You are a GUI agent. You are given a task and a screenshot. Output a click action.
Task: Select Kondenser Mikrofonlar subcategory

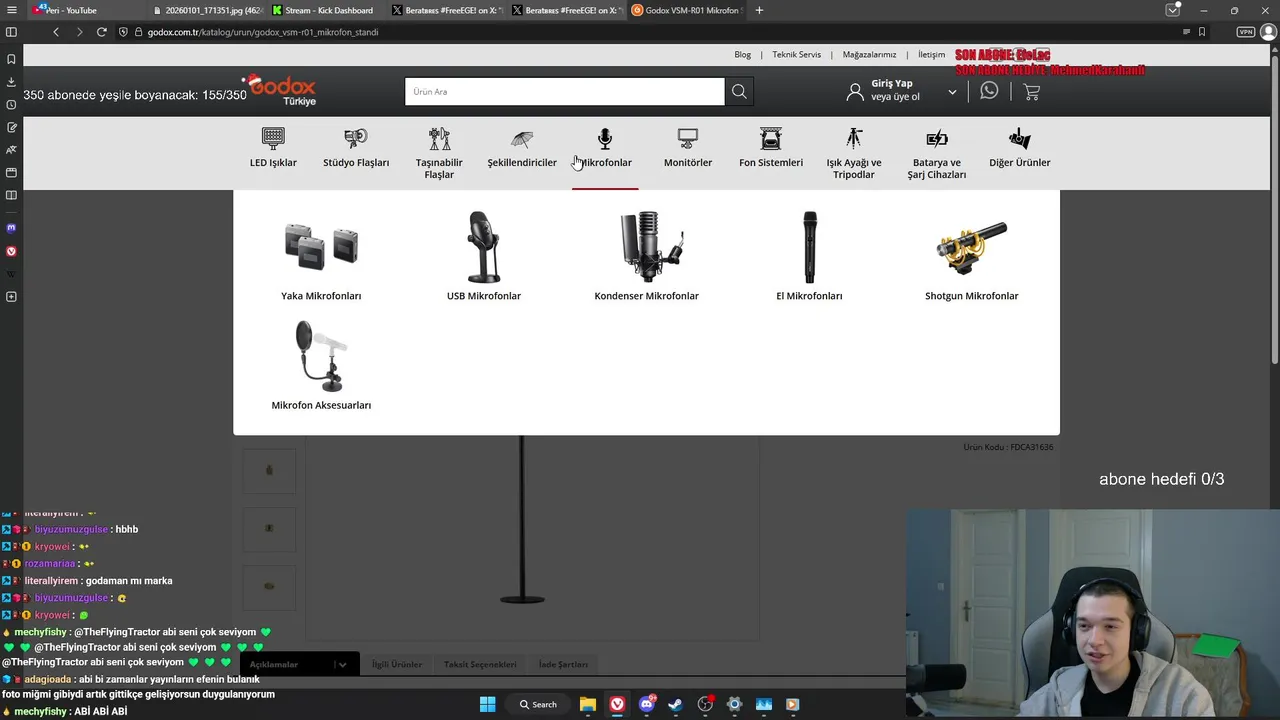(x=646, y=255)
